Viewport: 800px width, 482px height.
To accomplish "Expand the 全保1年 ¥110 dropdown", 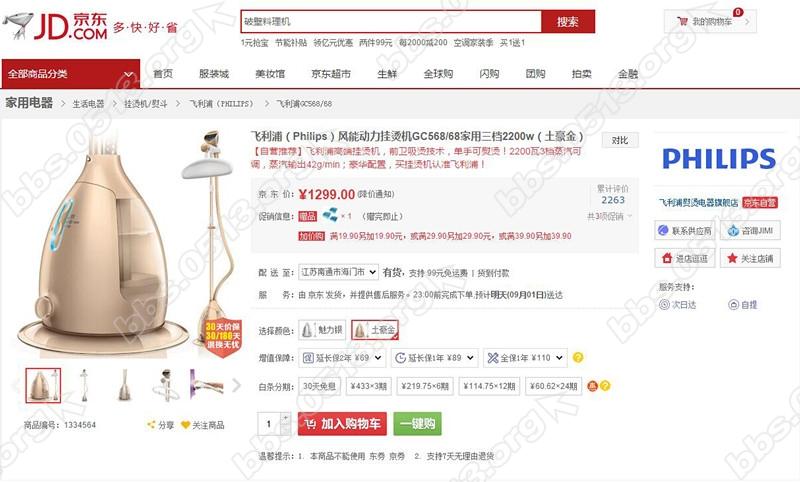I will point(525,358).
